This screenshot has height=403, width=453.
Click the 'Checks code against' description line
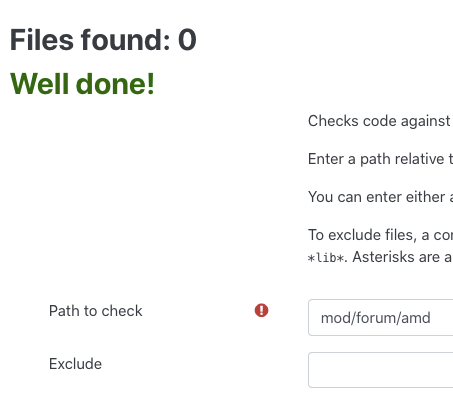(380, 121)
